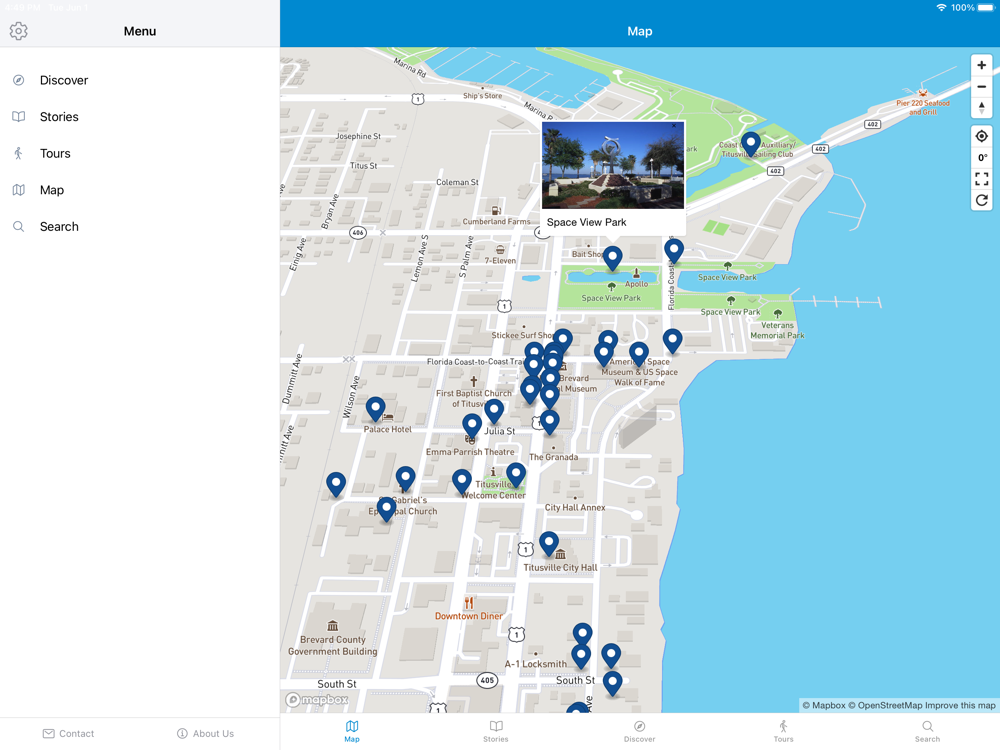This screenshot has width=1000, height=750.
Task: Switch to the Search bottom tab
Action: (x=927, y=731)
